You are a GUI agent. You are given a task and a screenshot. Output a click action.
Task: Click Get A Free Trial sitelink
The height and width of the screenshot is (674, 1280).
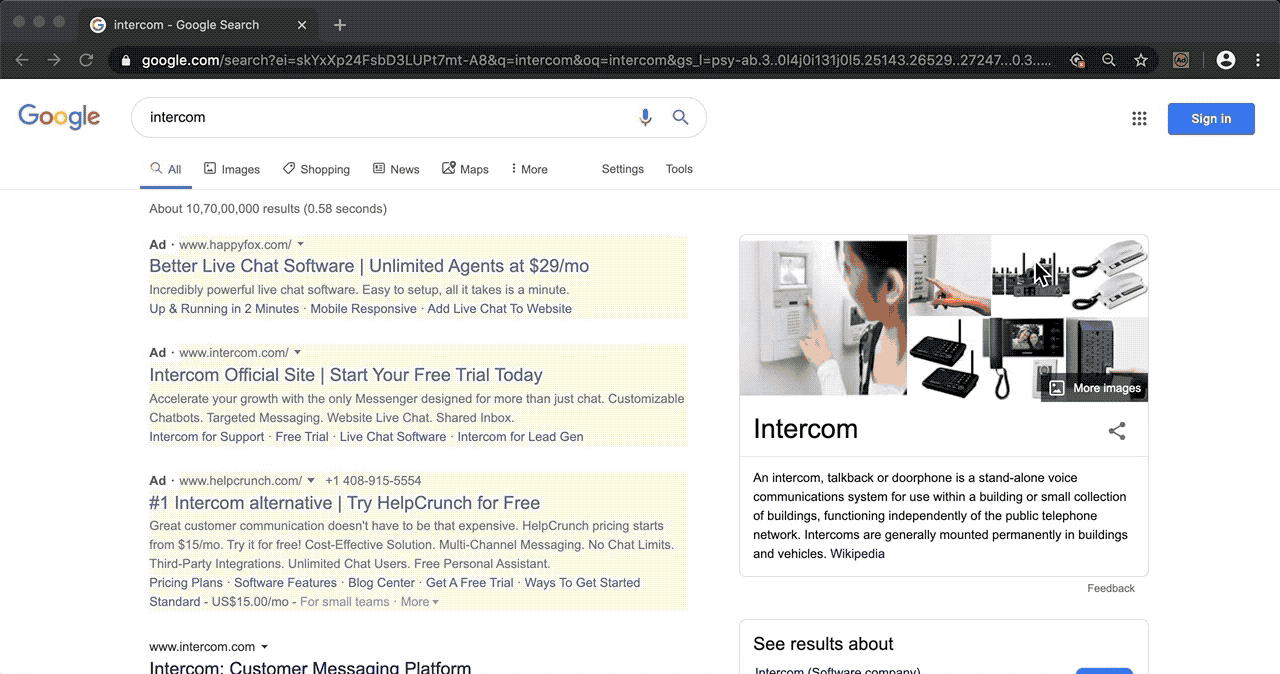470,583
